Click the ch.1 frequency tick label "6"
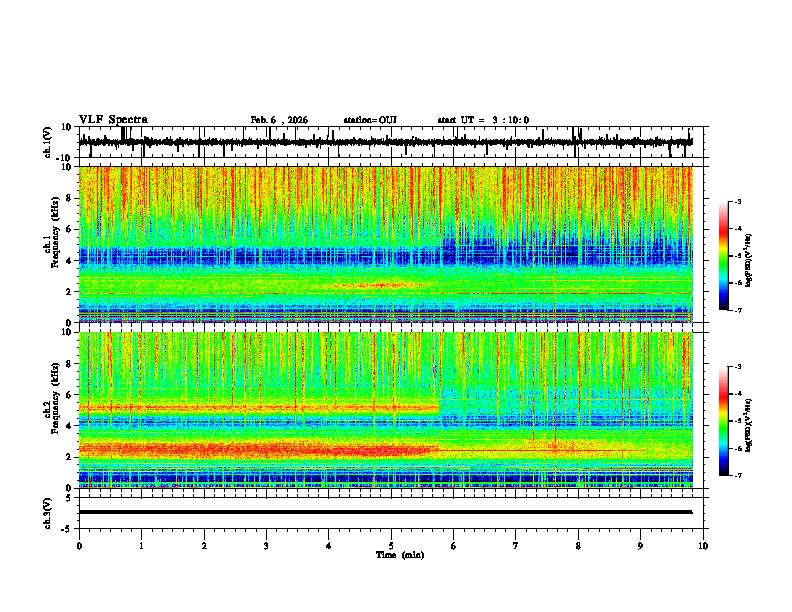The height and width of the screenshot is (612, 792). point(70,230)
